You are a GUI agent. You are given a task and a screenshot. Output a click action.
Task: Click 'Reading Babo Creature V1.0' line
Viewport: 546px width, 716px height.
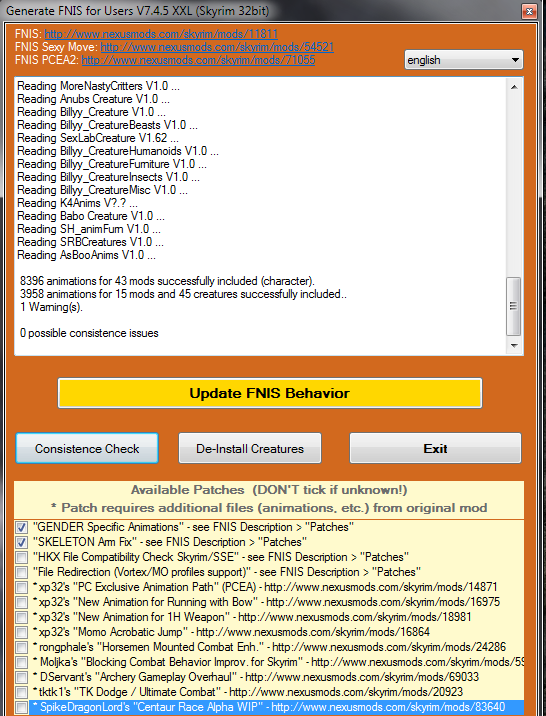pyautogui.click(x=91, y=216)
